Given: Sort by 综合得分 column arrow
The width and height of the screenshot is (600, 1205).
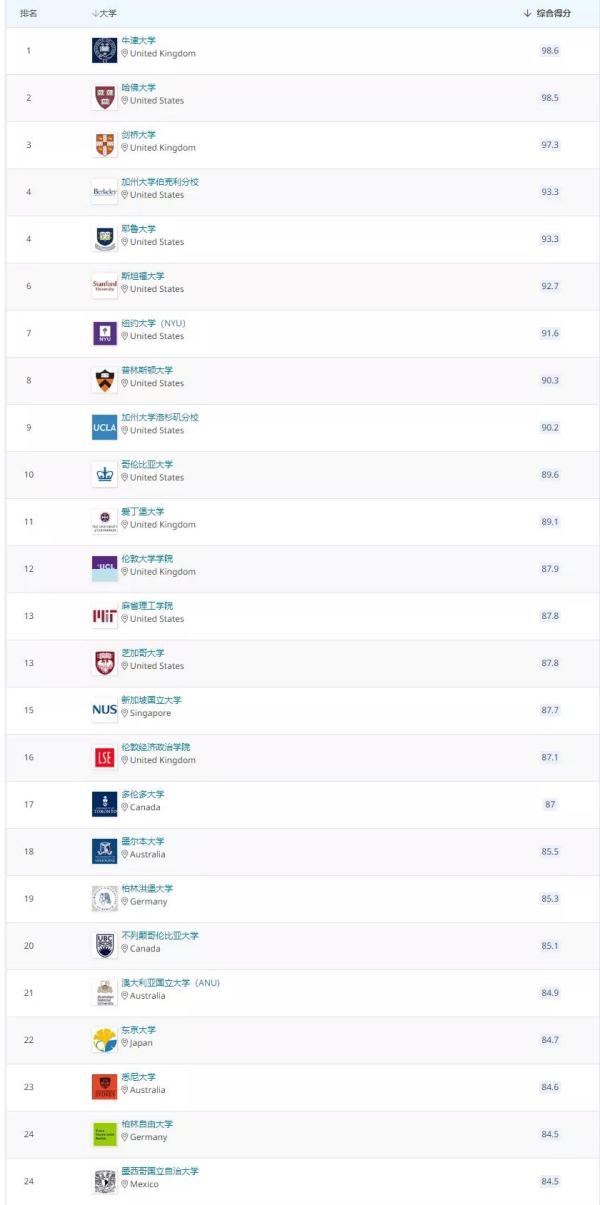Looking at the screenshot, I should pos(528,13).
